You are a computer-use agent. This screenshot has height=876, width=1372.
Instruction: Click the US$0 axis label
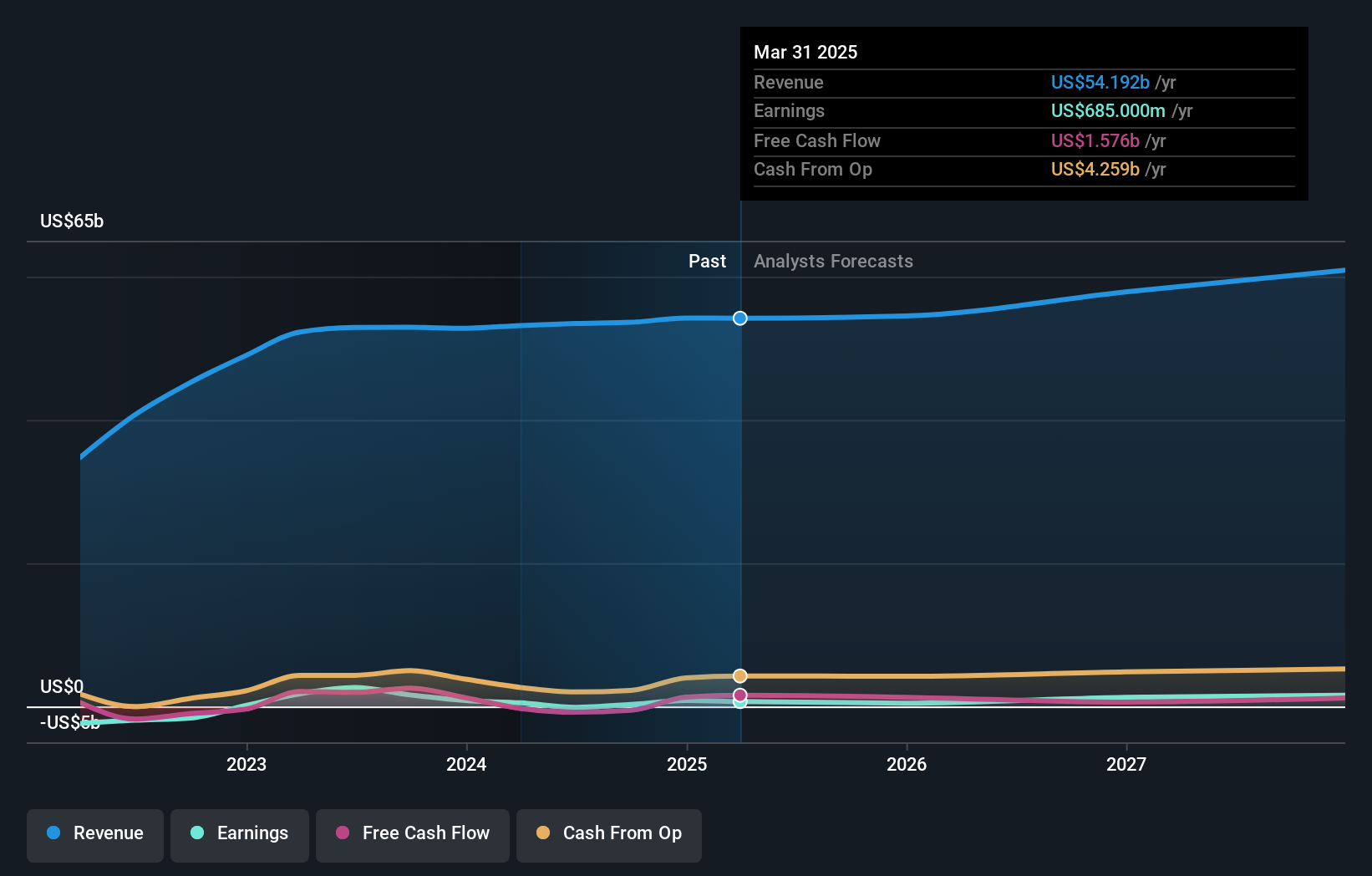(x=62, y=686)
